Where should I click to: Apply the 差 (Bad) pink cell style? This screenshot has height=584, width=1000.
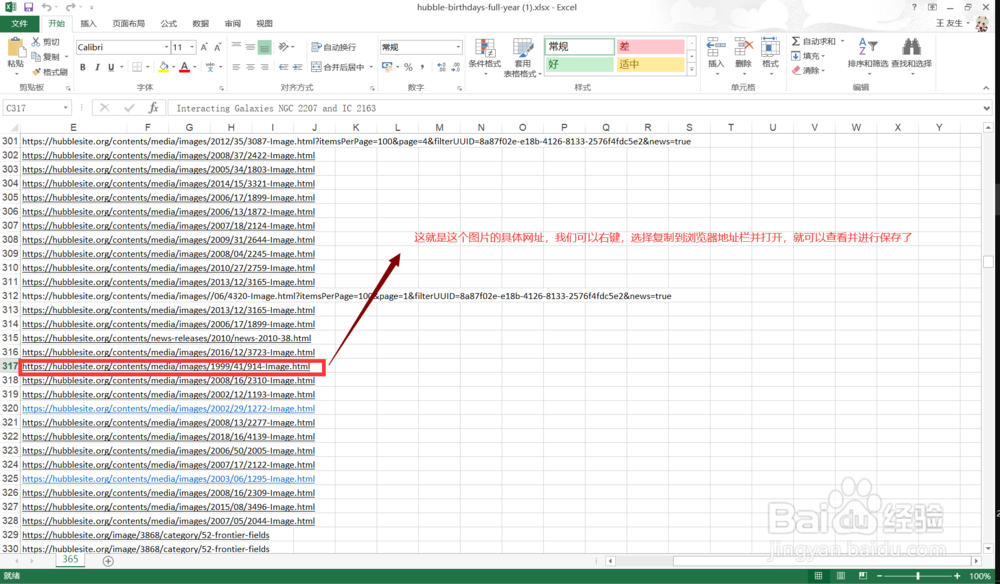651,47
